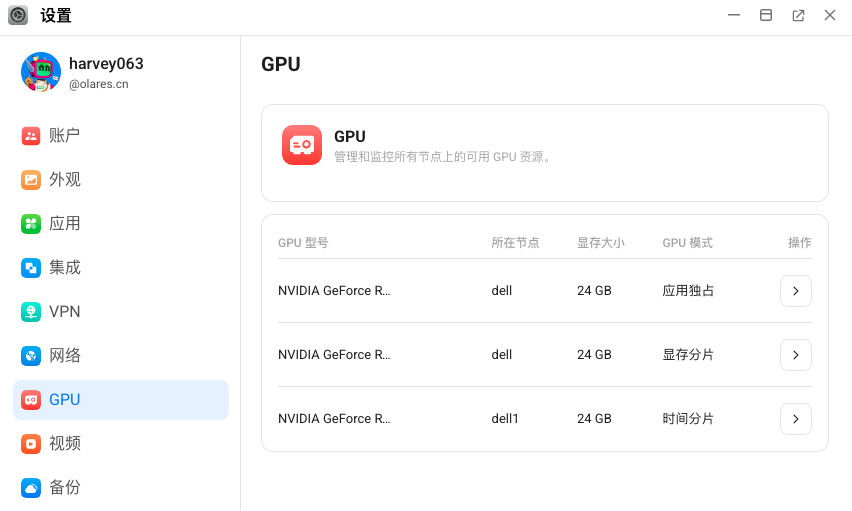Select 集成 in the sidebar
Screen dimensions: 852x511
pos(121,267)
